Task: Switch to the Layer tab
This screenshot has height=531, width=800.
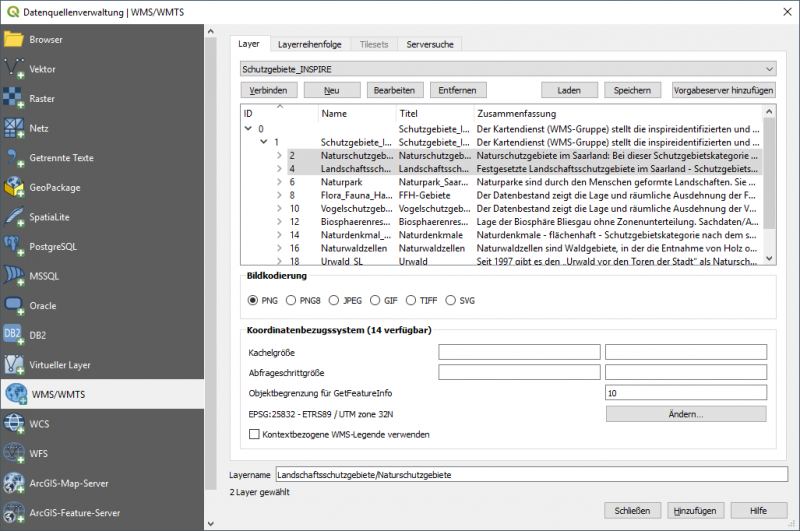Action: pos(249,44)
